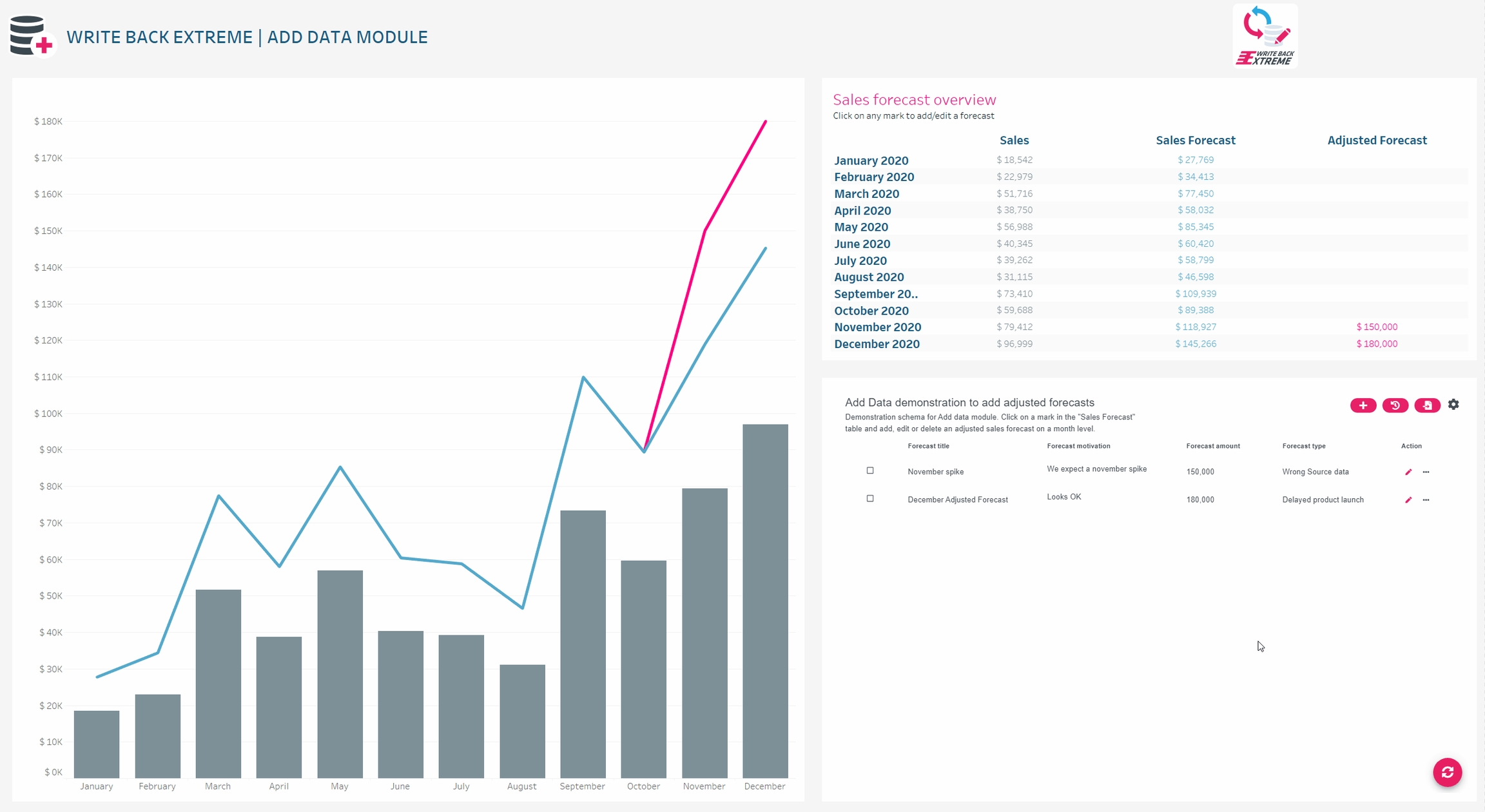1485x812 pixels.
Task: Open the gear settings icon
Action: [1453, 405]
